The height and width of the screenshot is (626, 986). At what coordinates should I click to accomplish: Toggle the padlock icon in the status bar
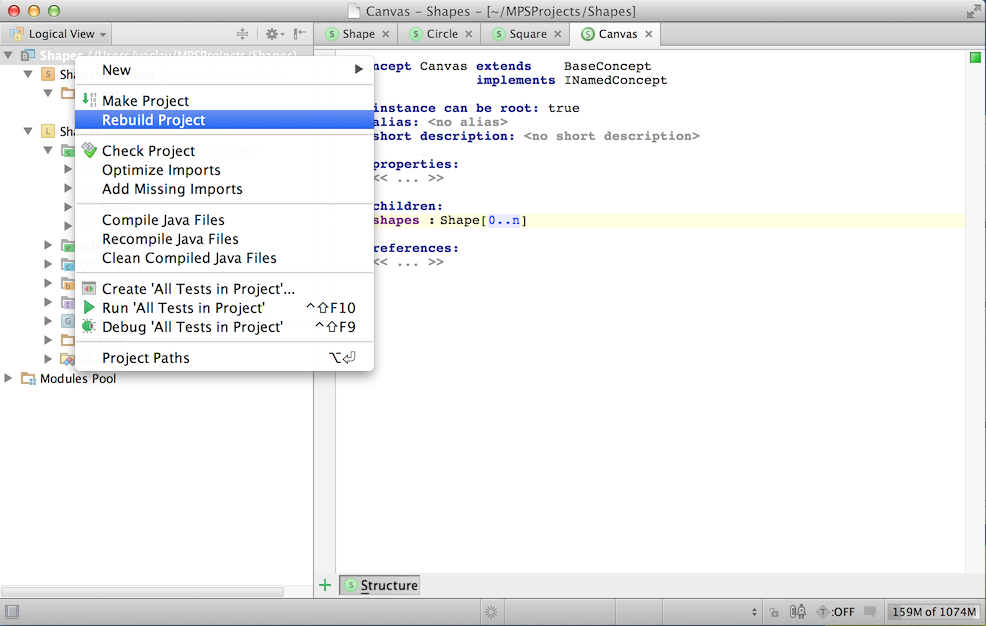click(x=773, y=611)
